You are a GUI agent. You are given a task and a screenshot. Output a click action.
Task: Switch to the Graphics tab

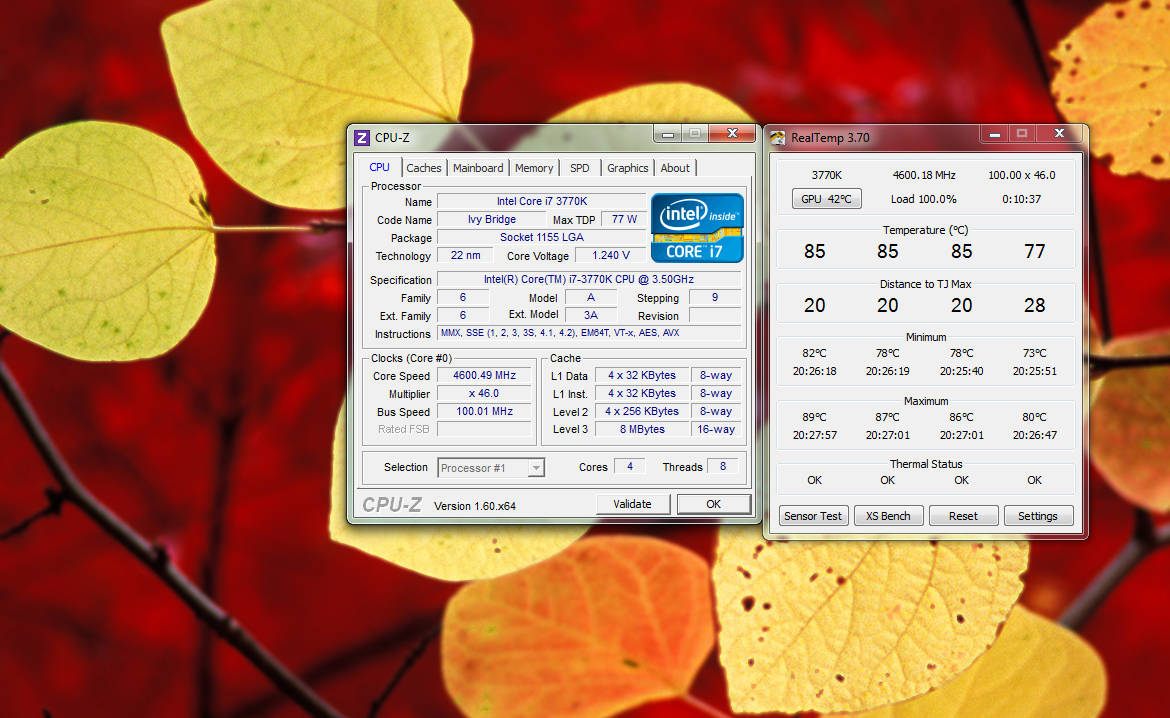click(x=628, y=168)
